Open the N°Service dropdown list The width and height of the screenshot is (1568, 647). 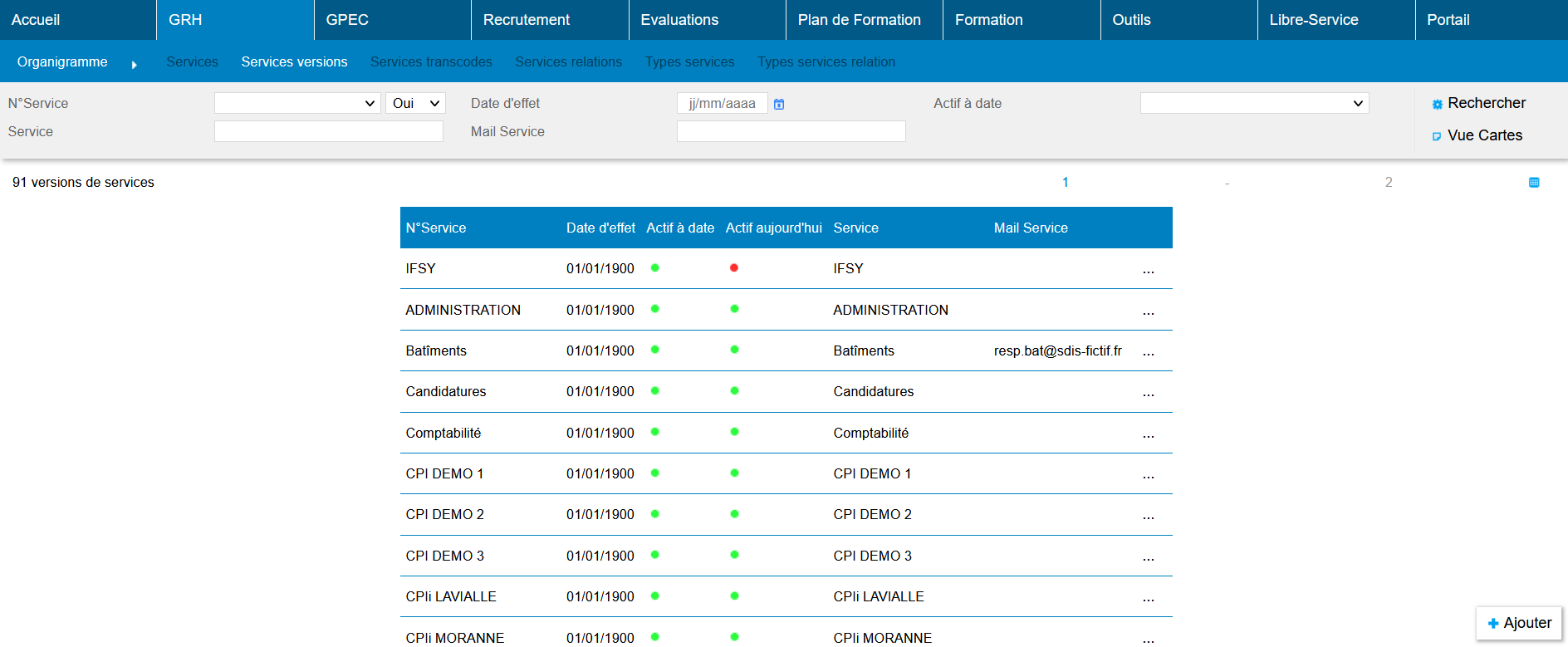coord(296,103)
